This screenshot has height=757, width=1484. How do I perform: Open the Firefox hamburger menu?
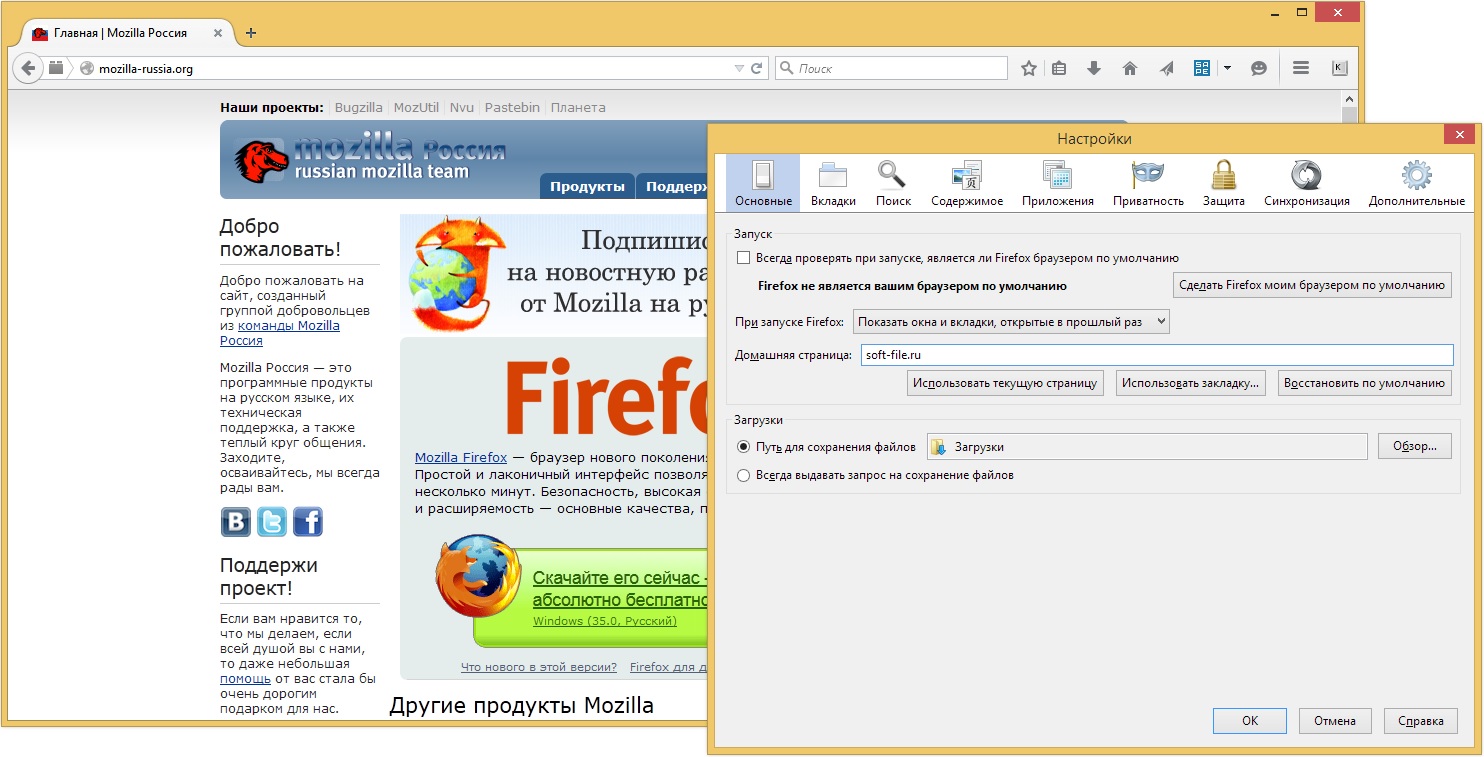click(x=1301, y=68)
